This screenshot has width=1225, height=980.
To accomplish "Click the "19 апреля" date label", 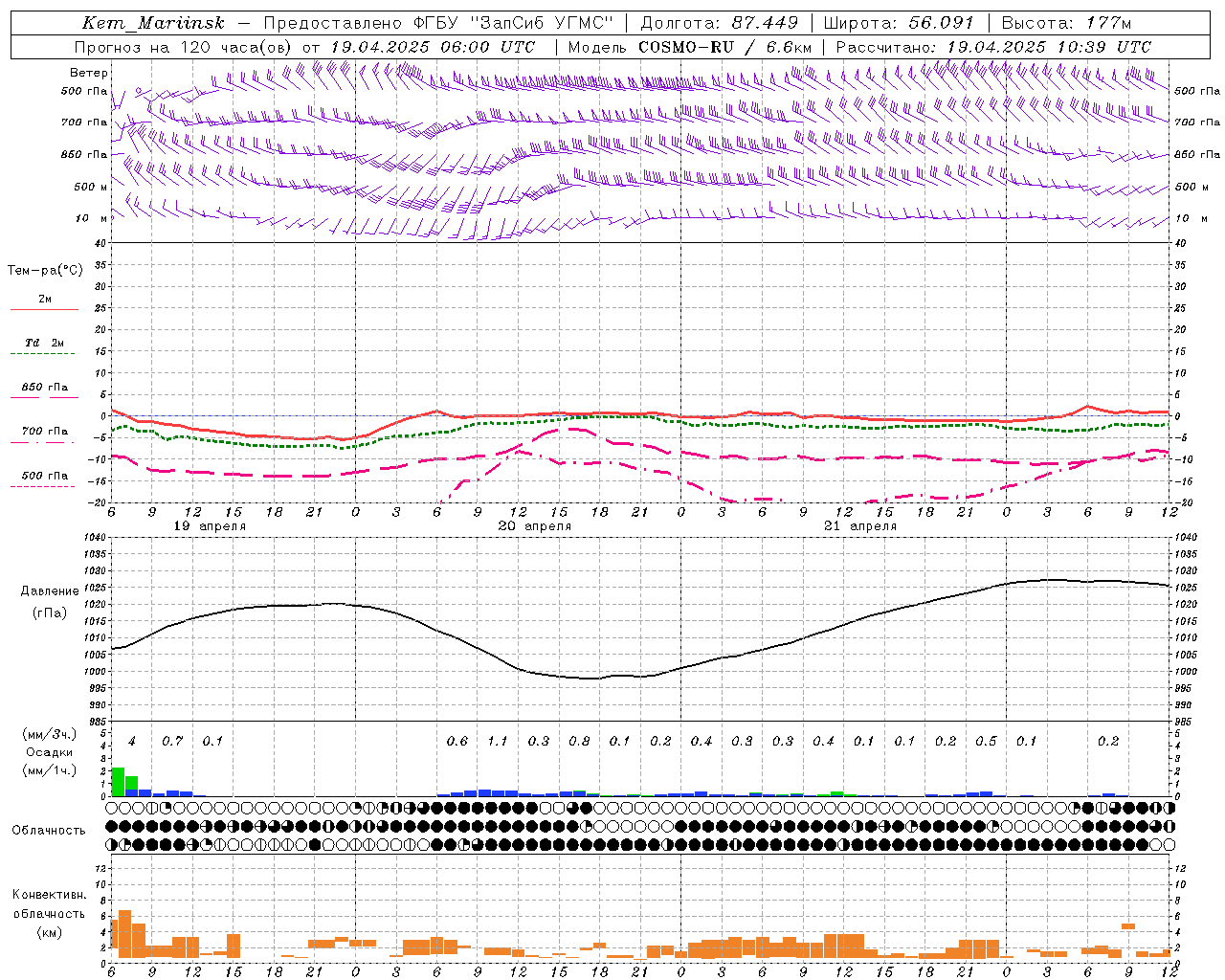I will point(210,526).
